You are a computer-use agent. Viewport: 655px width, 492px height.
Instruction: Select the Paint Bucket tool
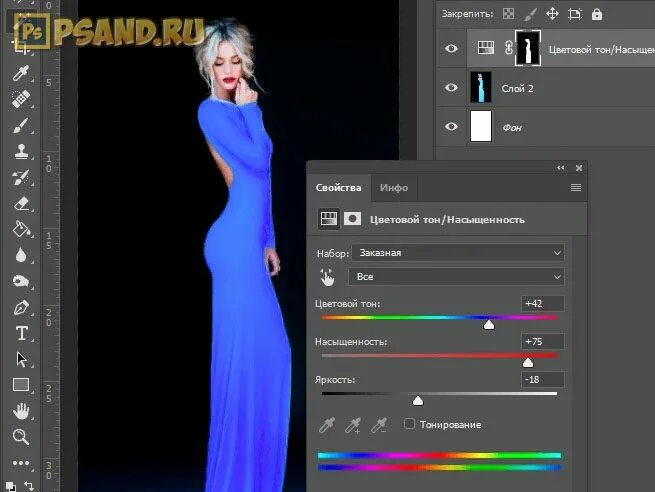coord(20,229)
